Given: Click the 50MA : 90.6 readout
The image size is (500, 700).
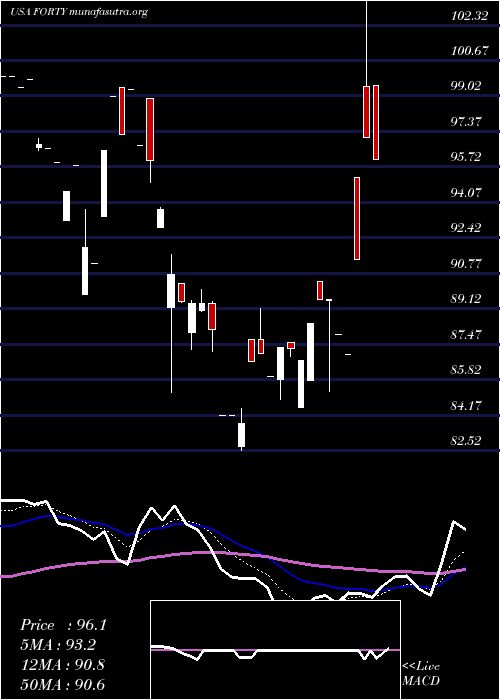Looking at the screenshot, I should pyautogui.click(x=62, y=684).
